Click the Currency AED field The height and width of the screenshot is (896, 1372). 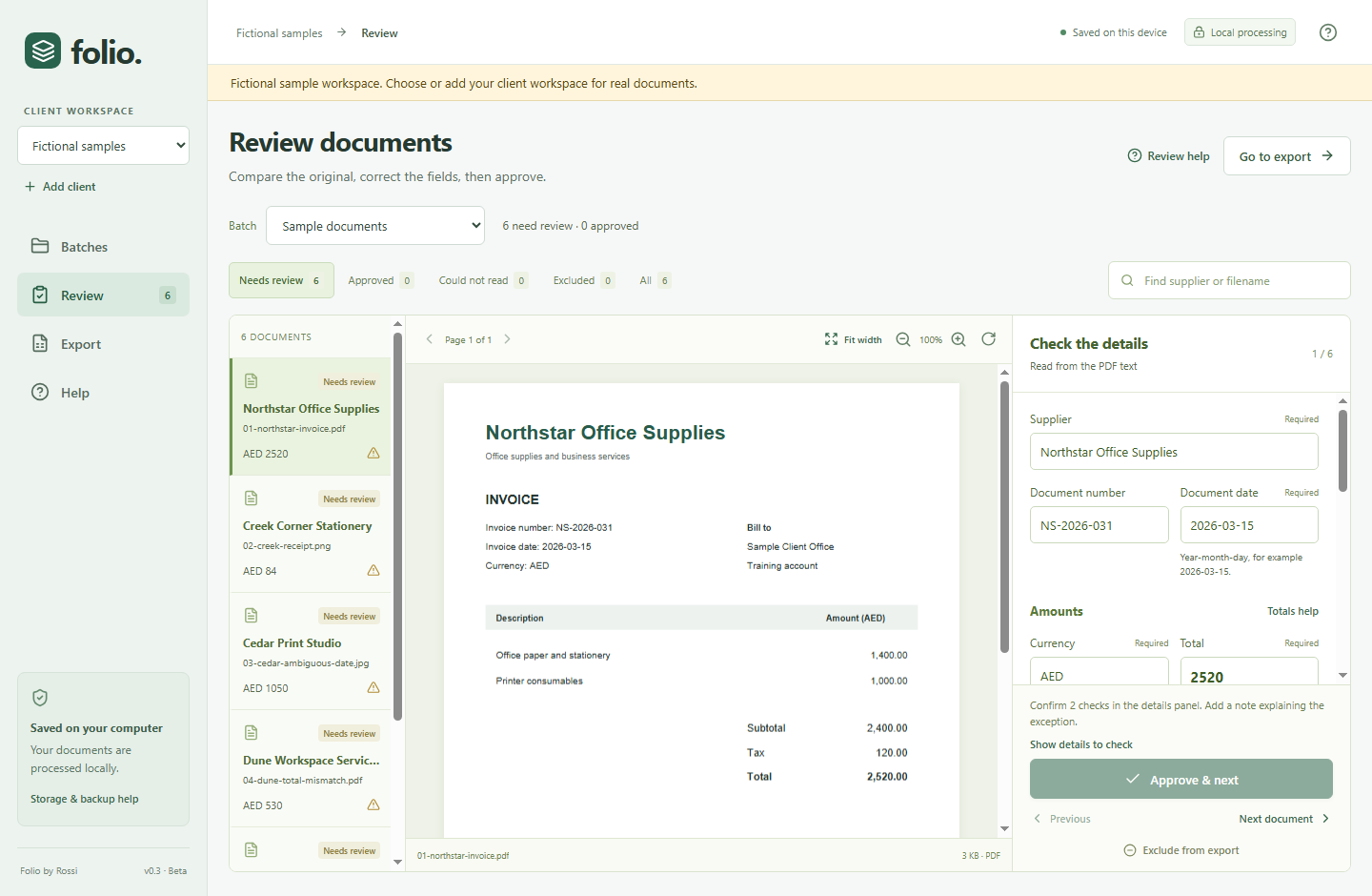[x=1099, y=671]
